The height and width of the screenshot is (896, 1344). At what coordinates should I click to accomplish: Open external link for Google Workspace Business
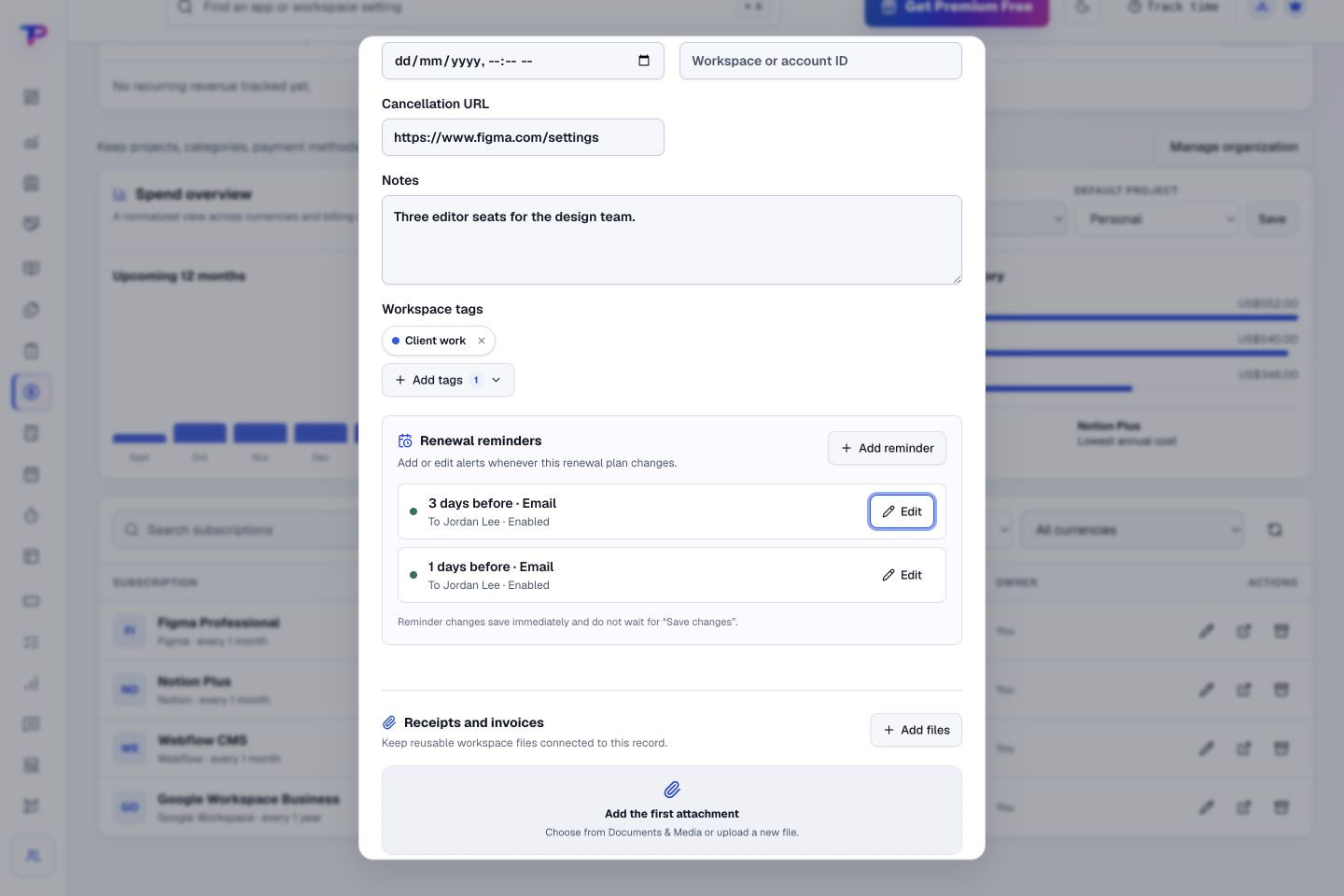point(1244,807)
